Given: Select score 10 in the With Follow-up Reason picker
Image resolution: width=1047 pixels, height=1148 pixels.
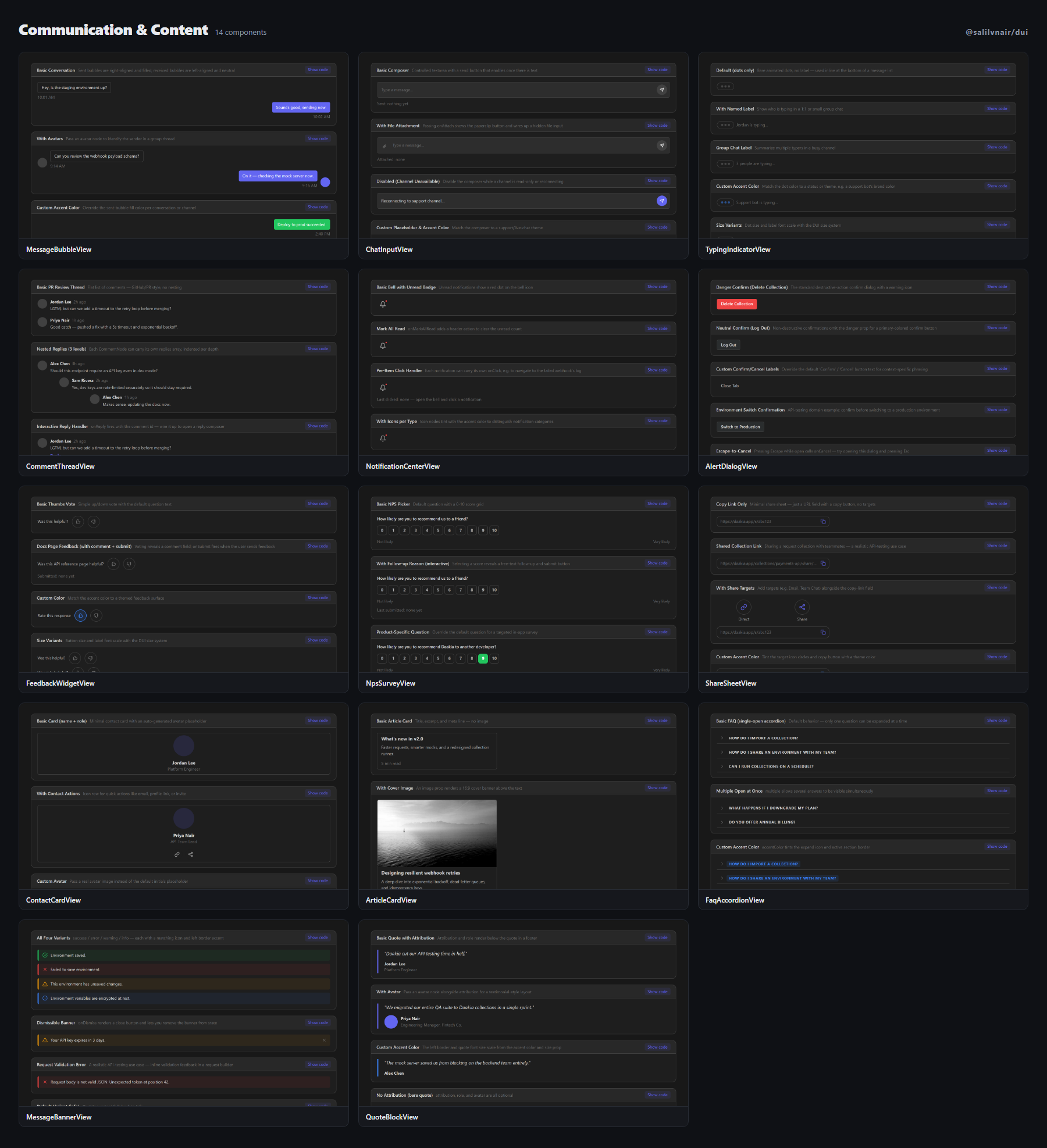Looking at the screenshot, I should tap(494, 590).
